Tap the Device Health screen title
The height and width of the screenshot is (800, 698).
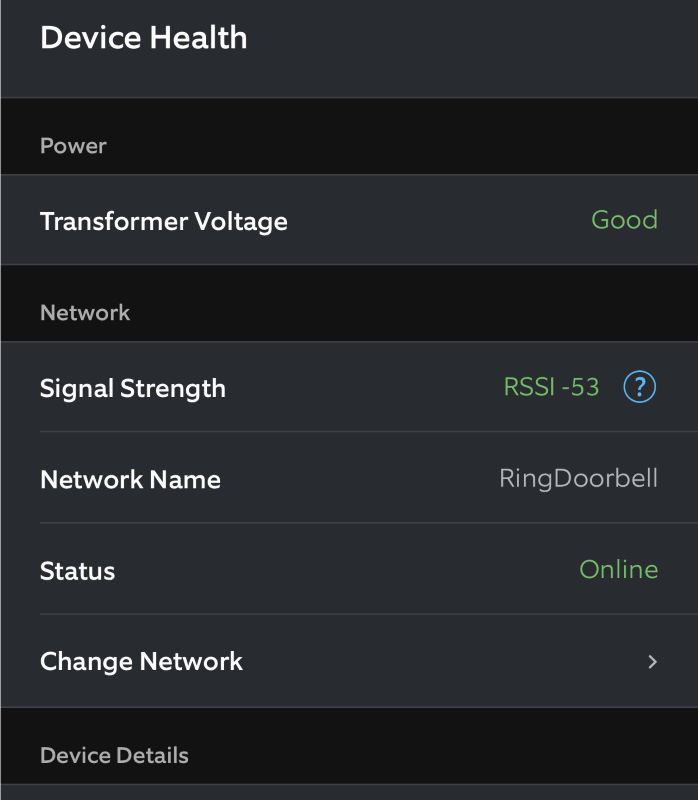(144, 38)
